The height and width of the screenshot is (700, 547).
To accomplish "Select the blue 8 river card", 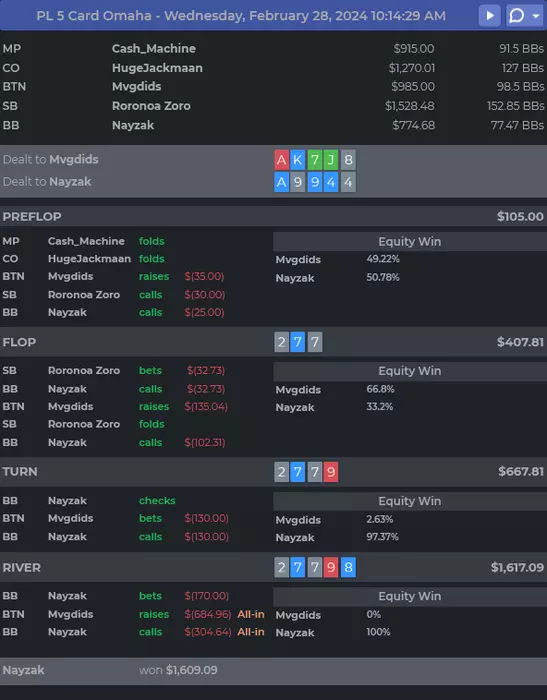I will click(348, 567).
